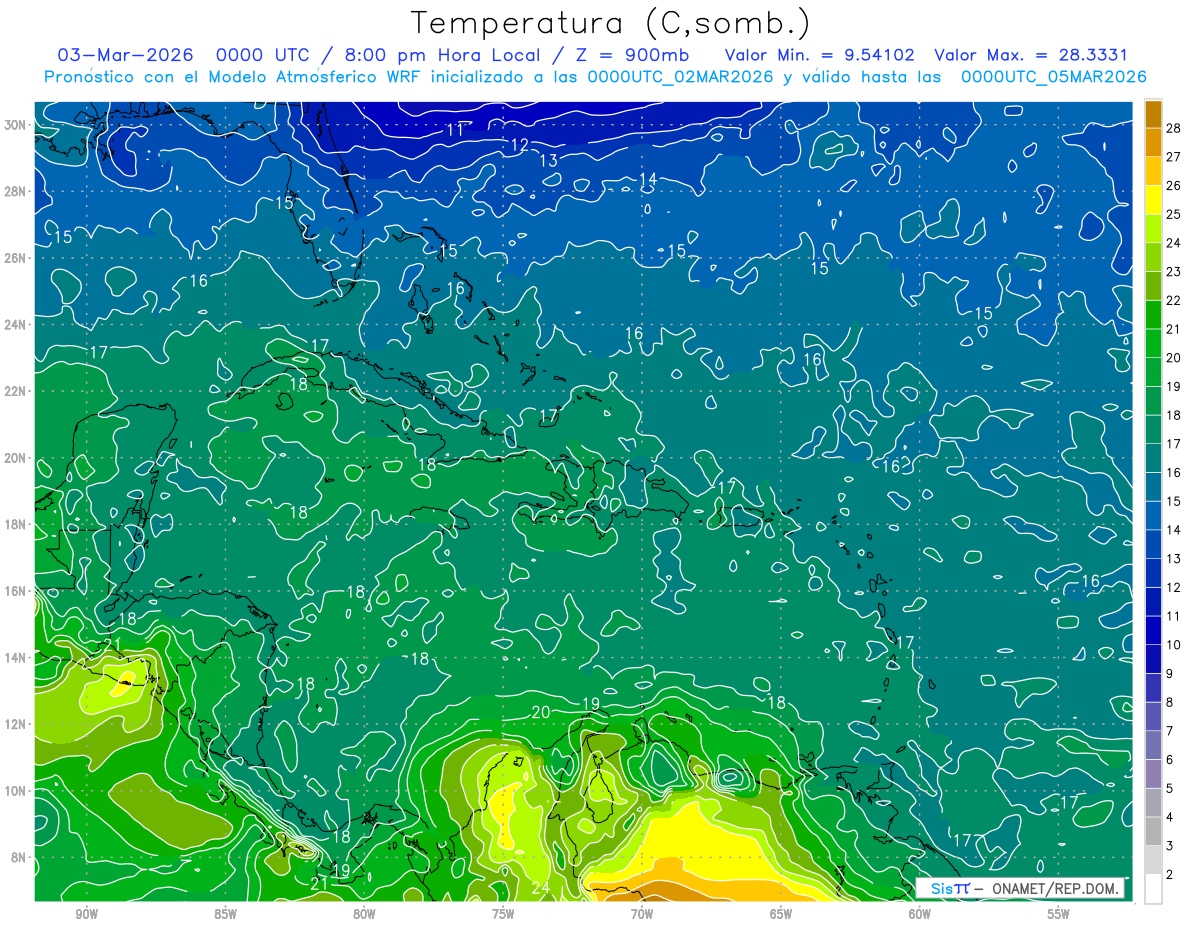Click the "75W" longitude axis label
Viewport: 1200px width, 927px height.
(x=503, y=914)
